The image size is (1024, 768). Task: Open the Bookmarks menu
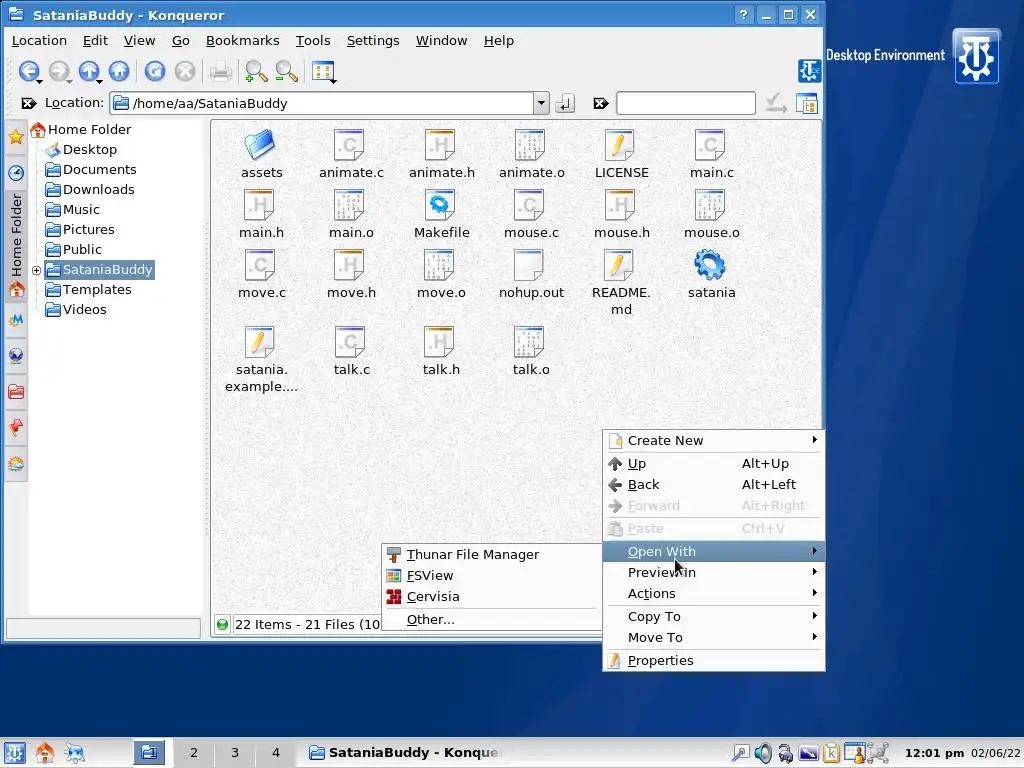pos(242,40)
